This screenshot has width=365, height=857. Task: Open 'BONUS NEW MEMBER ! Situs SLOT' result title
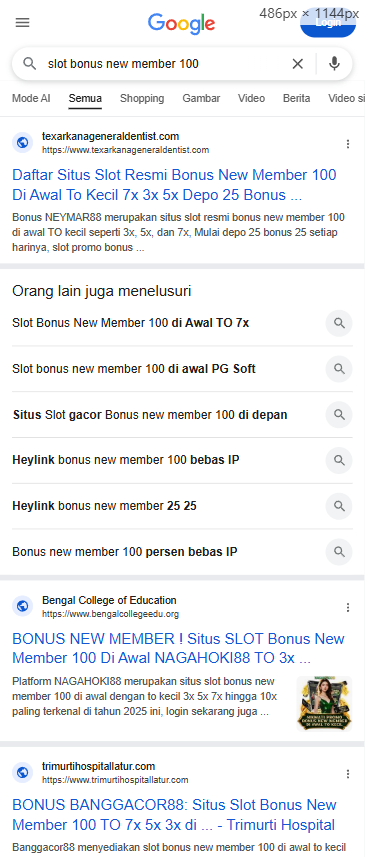point(178,648)
